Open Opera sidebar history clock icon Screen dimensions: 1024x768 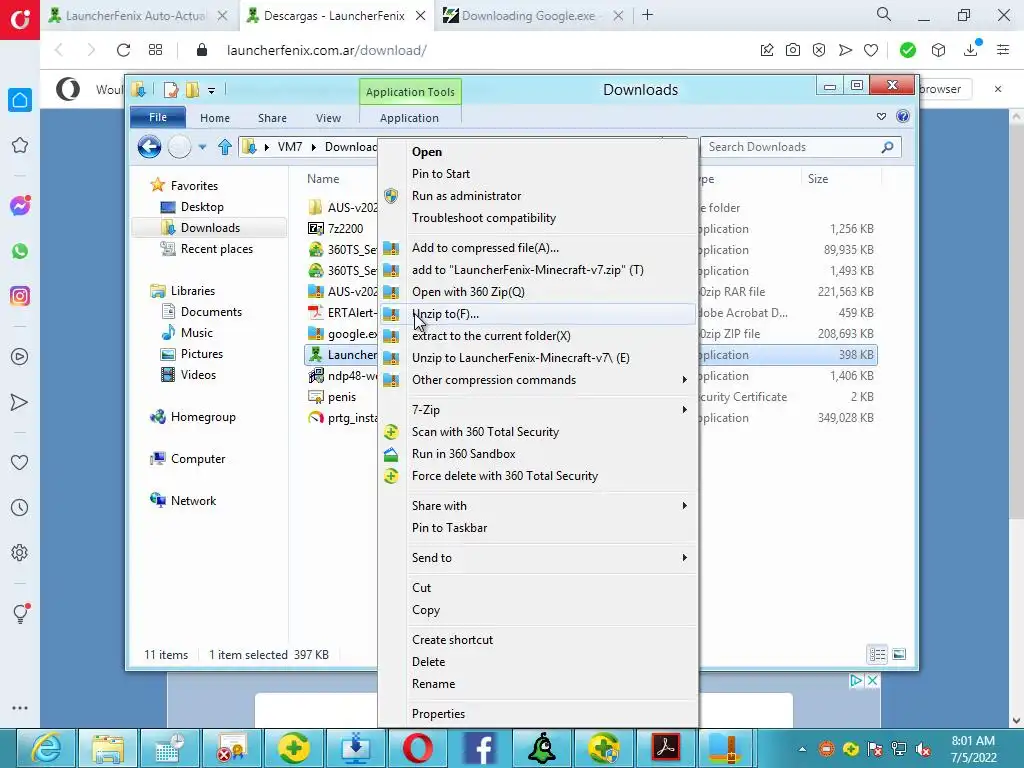(20, 507)
